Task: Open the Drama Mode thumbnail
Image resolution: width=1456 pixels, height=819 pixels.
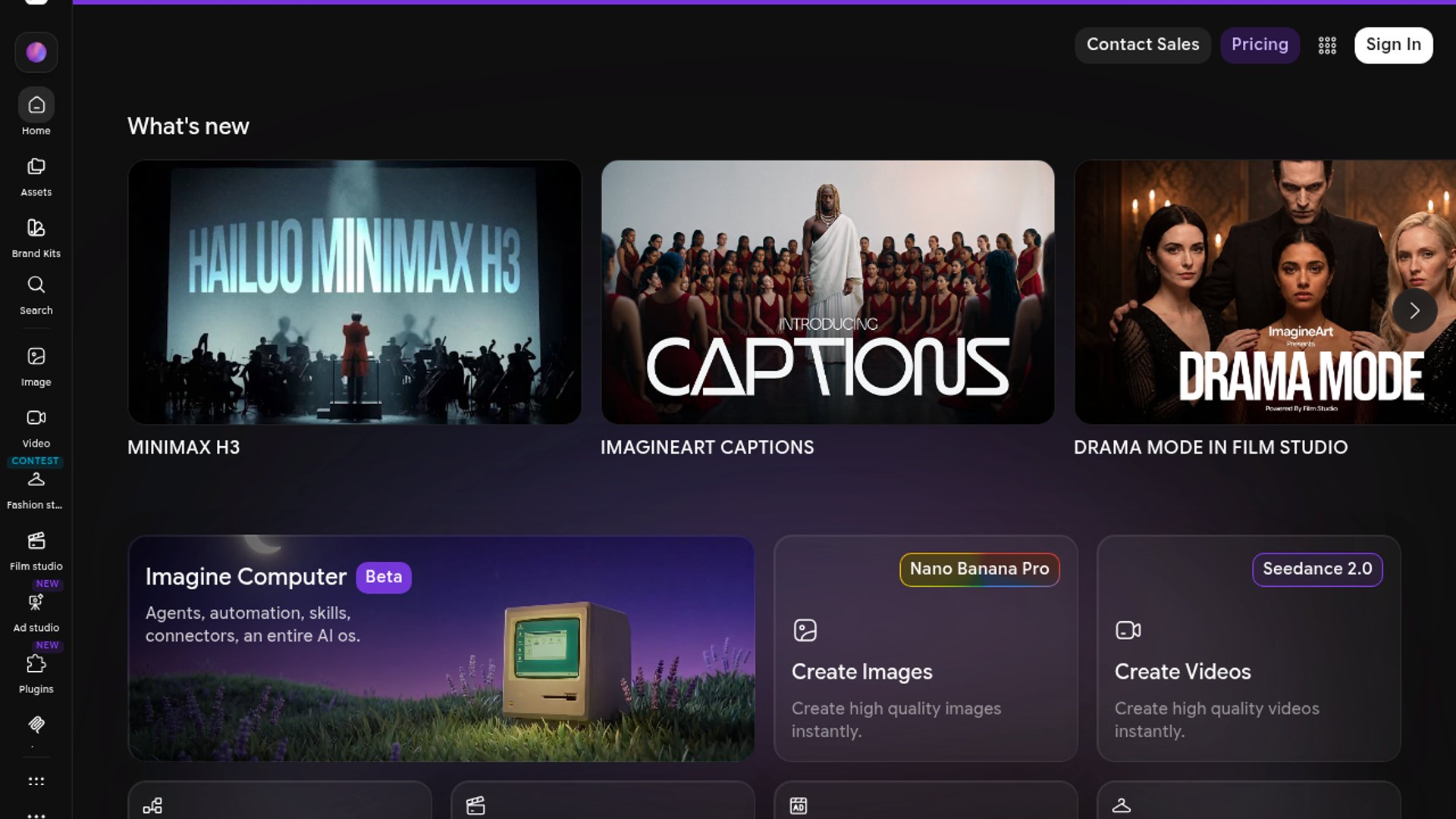Action: [x=1265, y=292]
